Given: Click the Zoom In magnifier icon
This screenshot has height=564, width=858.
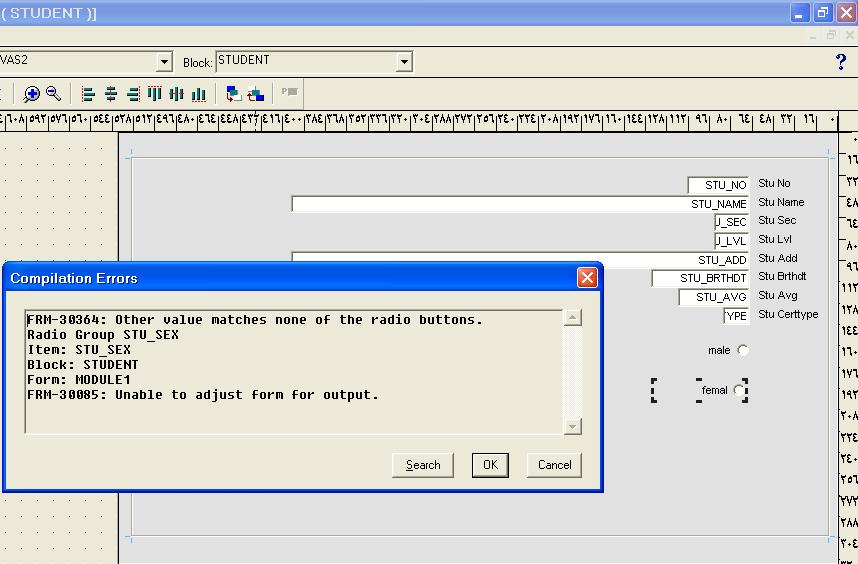Looking at the screenshot, I should click(x=32, y=94).
